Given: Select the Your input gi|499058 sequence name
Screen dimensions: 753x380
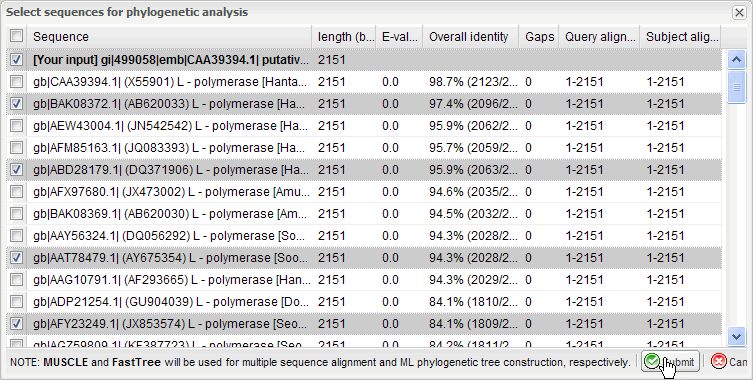Looking at the screenshot, I should (171, 60).
